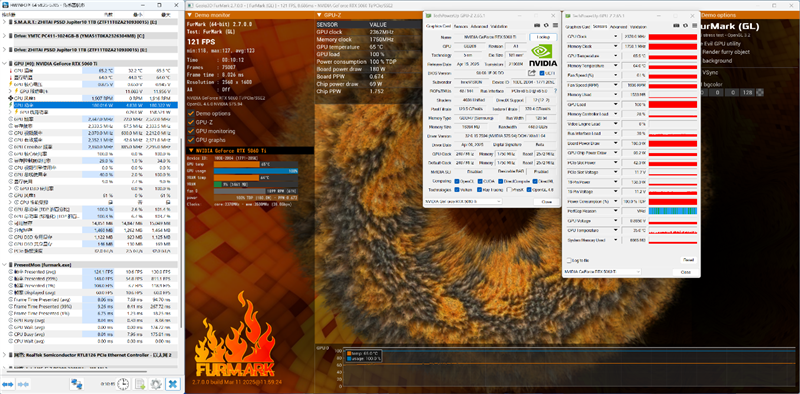Click the HWiNFO clock reset timer icon
This screenshot has width=800, height=394.
point(123,383)
